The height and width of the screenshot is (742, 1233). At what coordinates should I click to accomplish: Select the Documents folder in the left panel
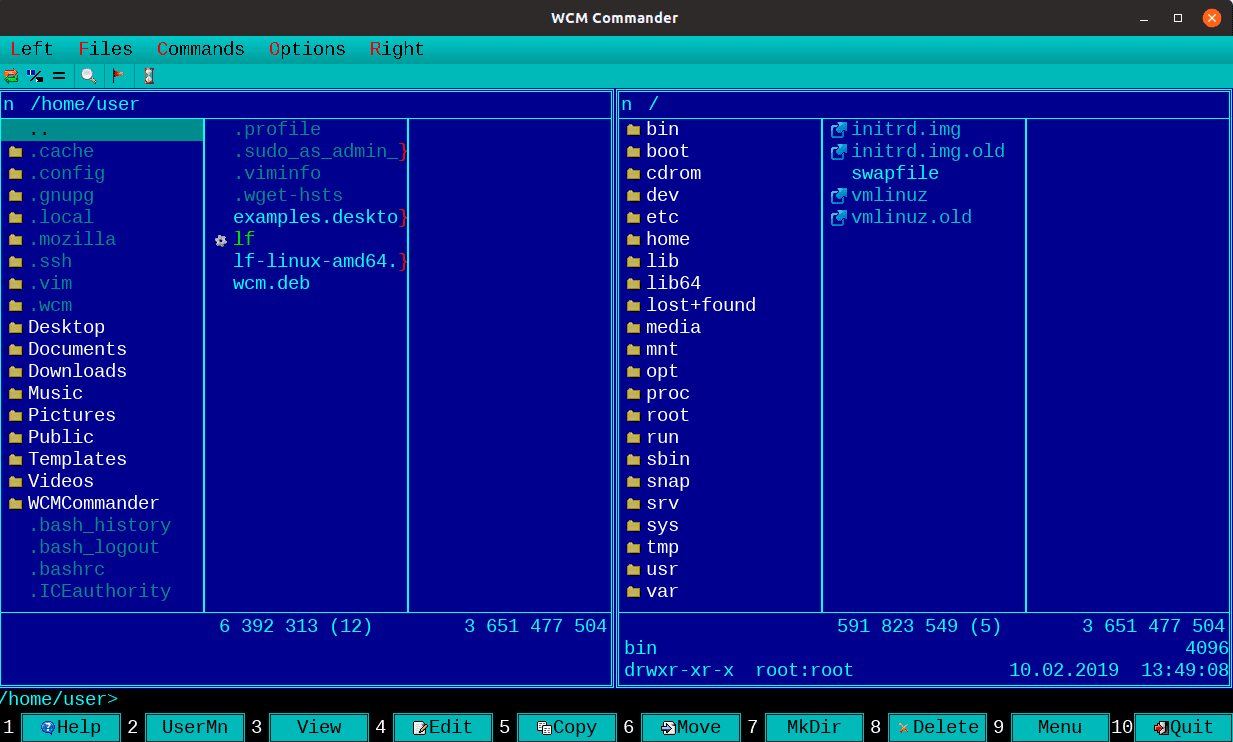click(77, 349)
